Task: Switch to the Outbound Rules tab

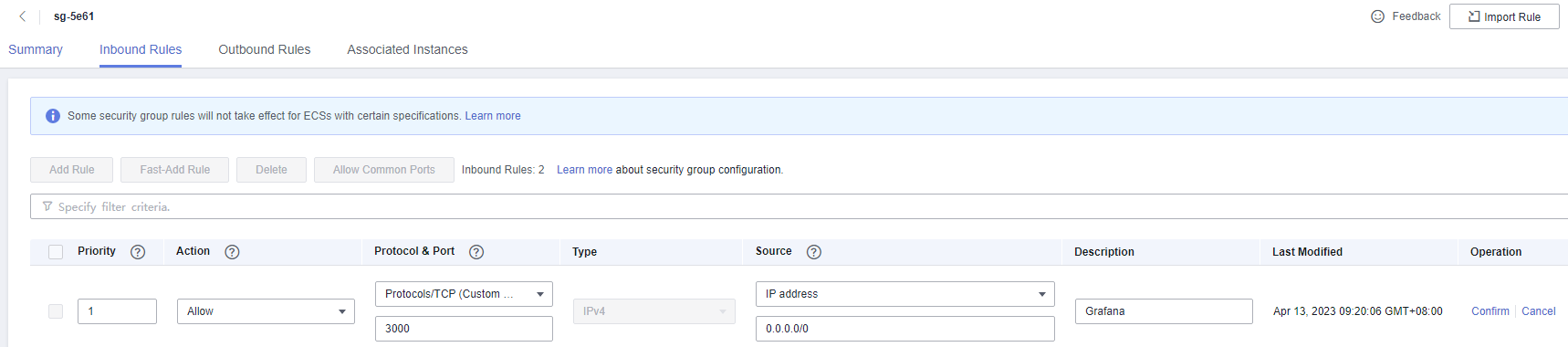Action: (x=265, y=49)
